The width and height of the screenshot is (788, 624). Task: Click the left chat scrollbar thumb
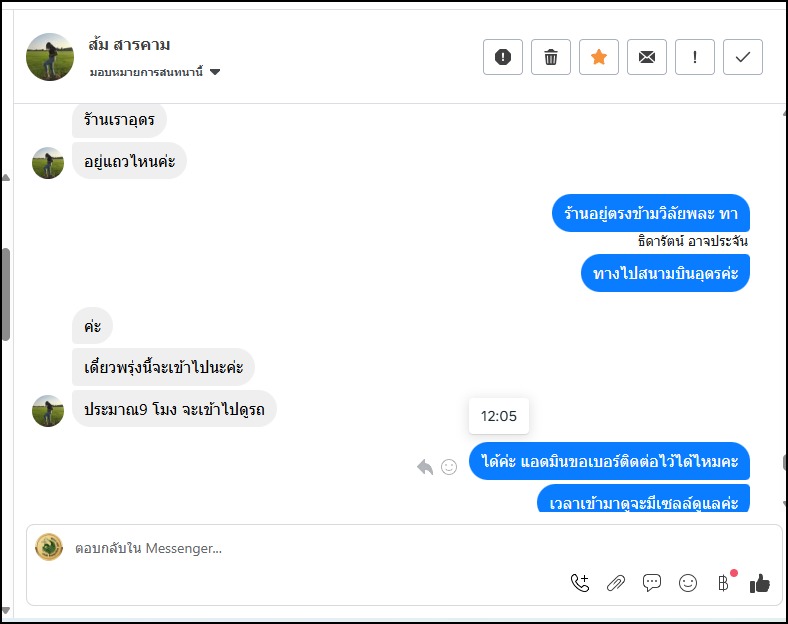pyautogui.click(x=6, y=295)
